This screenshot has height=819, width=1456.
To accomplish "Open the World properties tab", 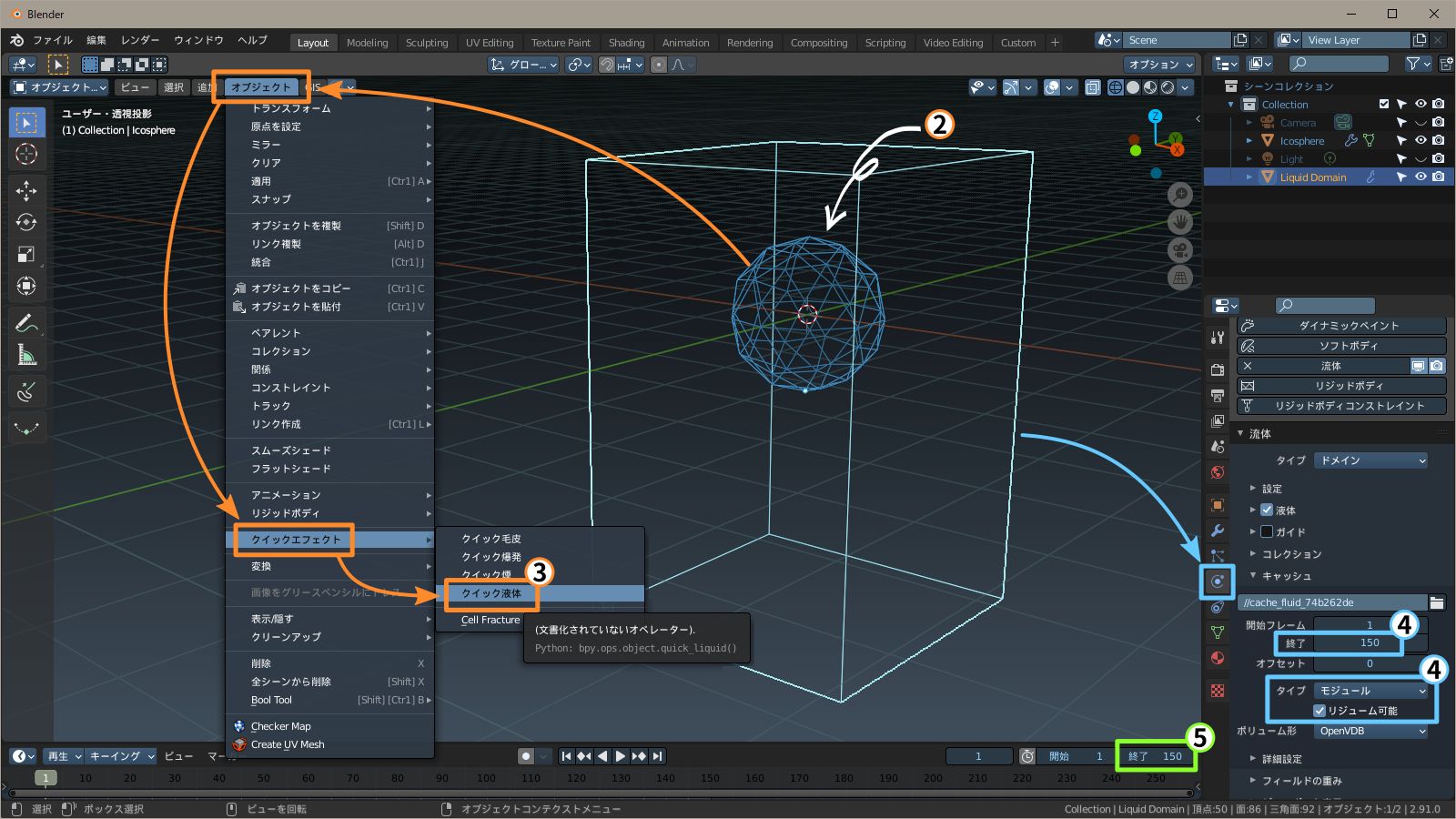I will [x=1218, y=471].
